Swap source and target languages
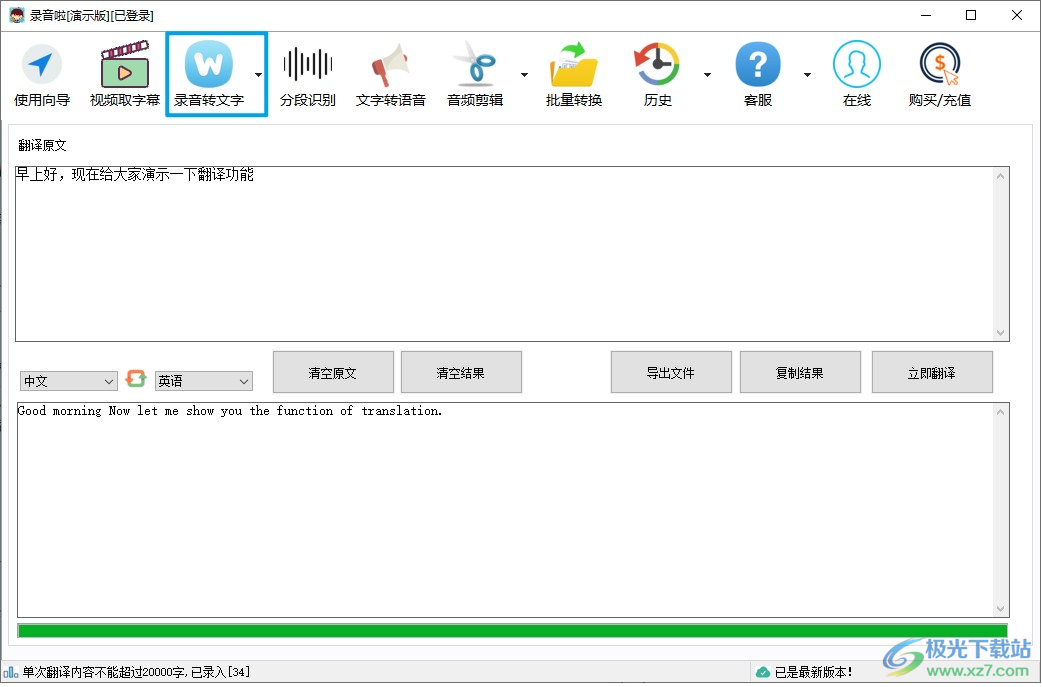Image resolution: width=1042 pixels, height=687 pixels. click(136, 379)
